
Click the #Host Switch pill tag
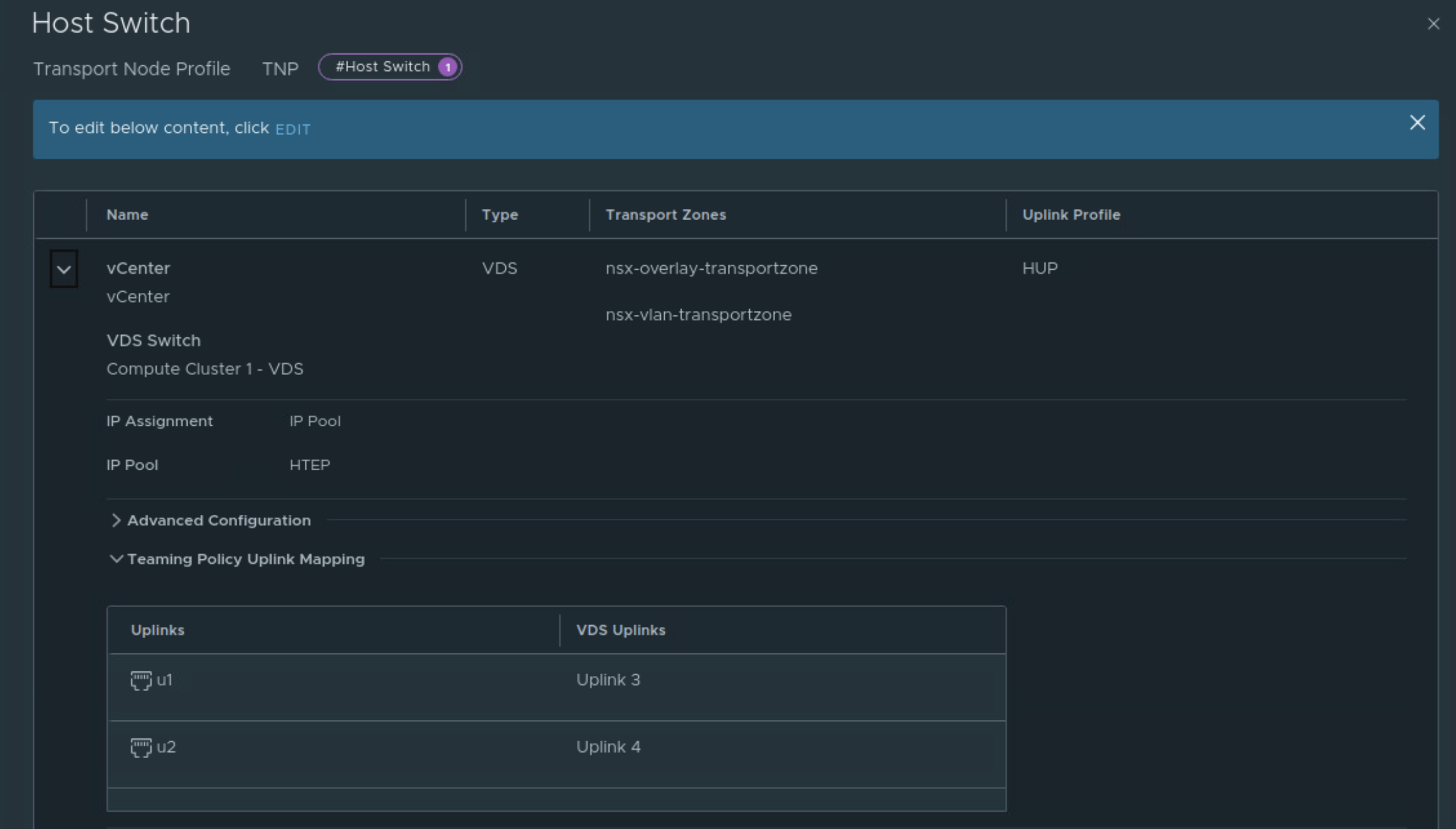point(382,67)
